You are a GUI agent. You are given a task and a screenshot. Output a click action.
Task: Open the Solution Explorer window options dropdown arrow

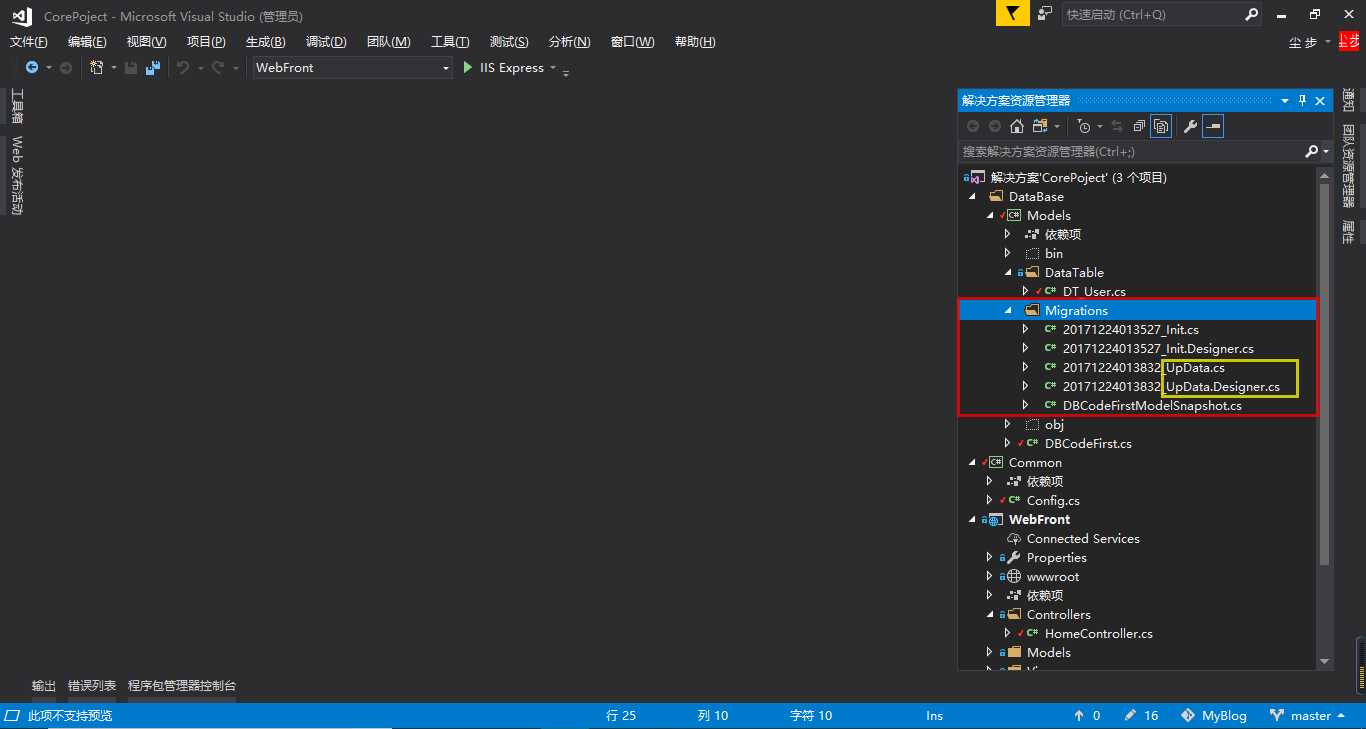tap(1285, 100)
